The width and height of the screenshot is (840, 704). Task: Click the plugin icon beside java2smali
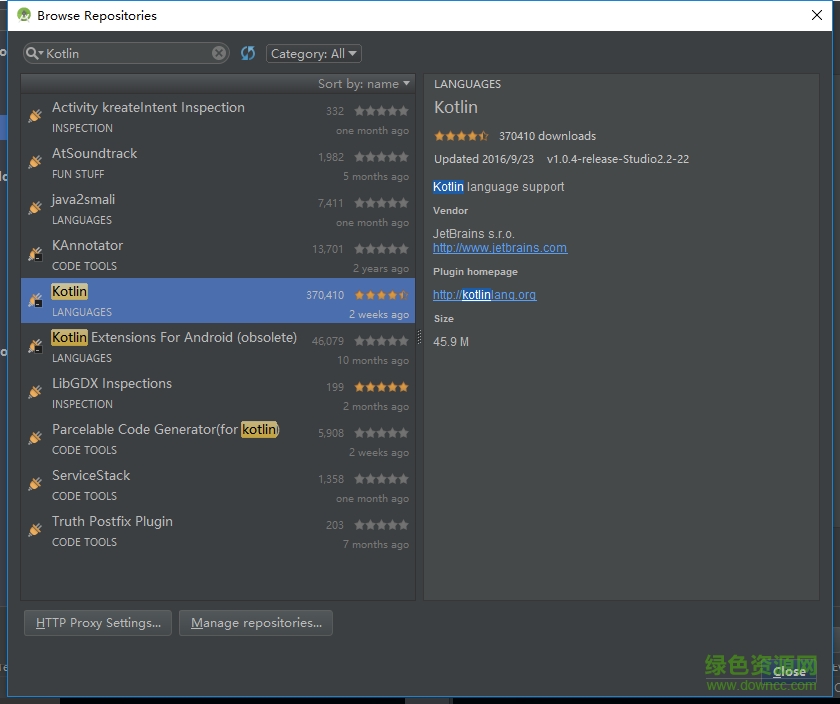[x=35, y=209]
